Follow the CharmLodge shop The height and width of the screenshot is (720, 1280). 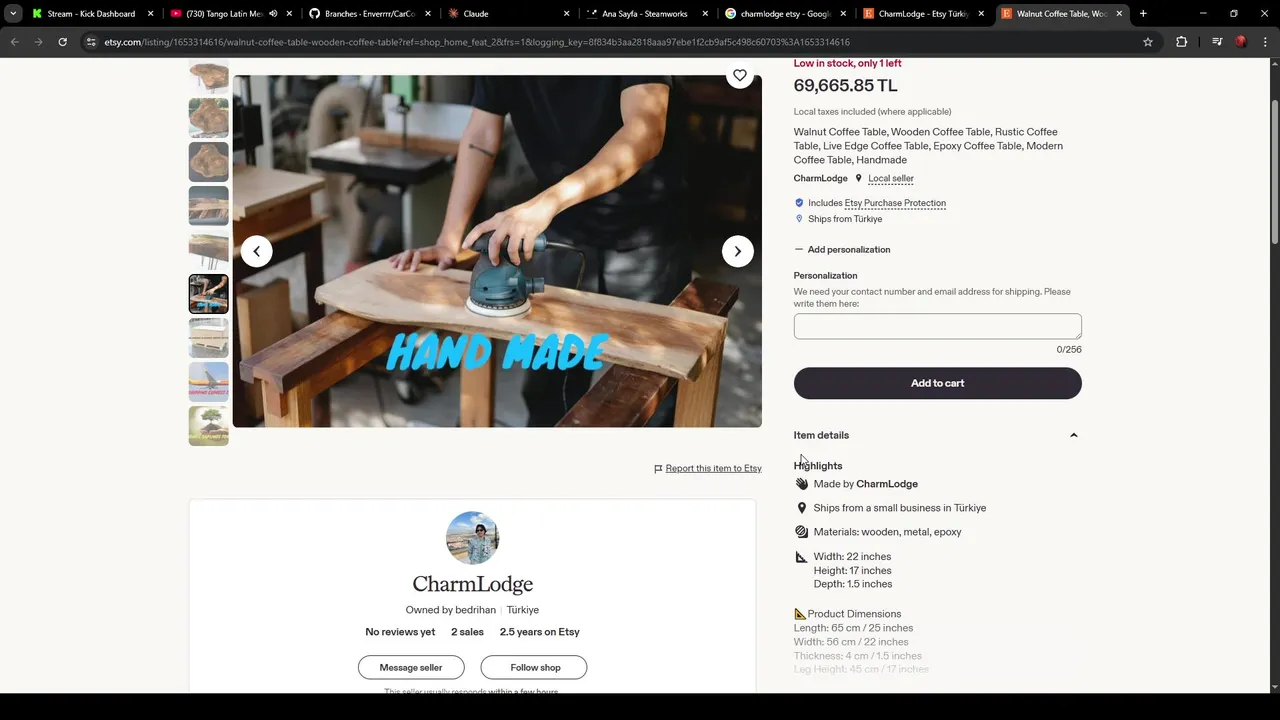point(535,667)
